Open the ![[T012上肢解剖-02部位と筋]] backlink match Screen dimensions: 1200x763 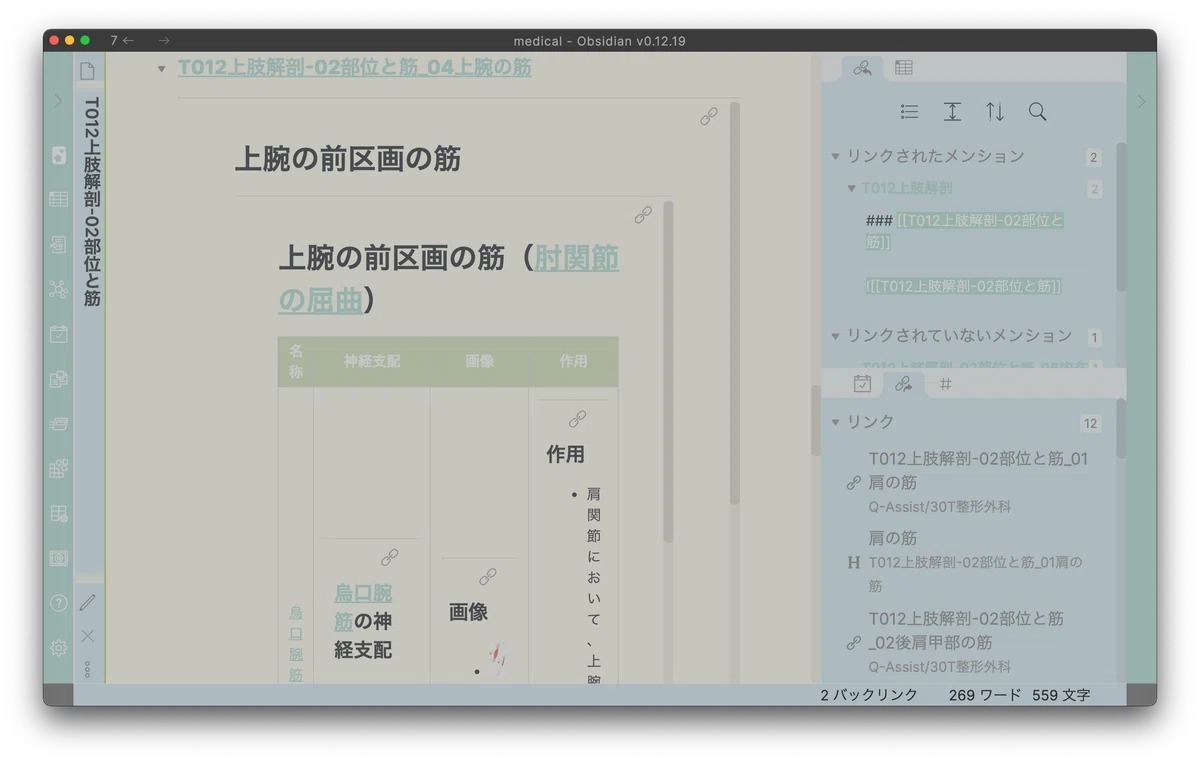[x=964, y=286]
